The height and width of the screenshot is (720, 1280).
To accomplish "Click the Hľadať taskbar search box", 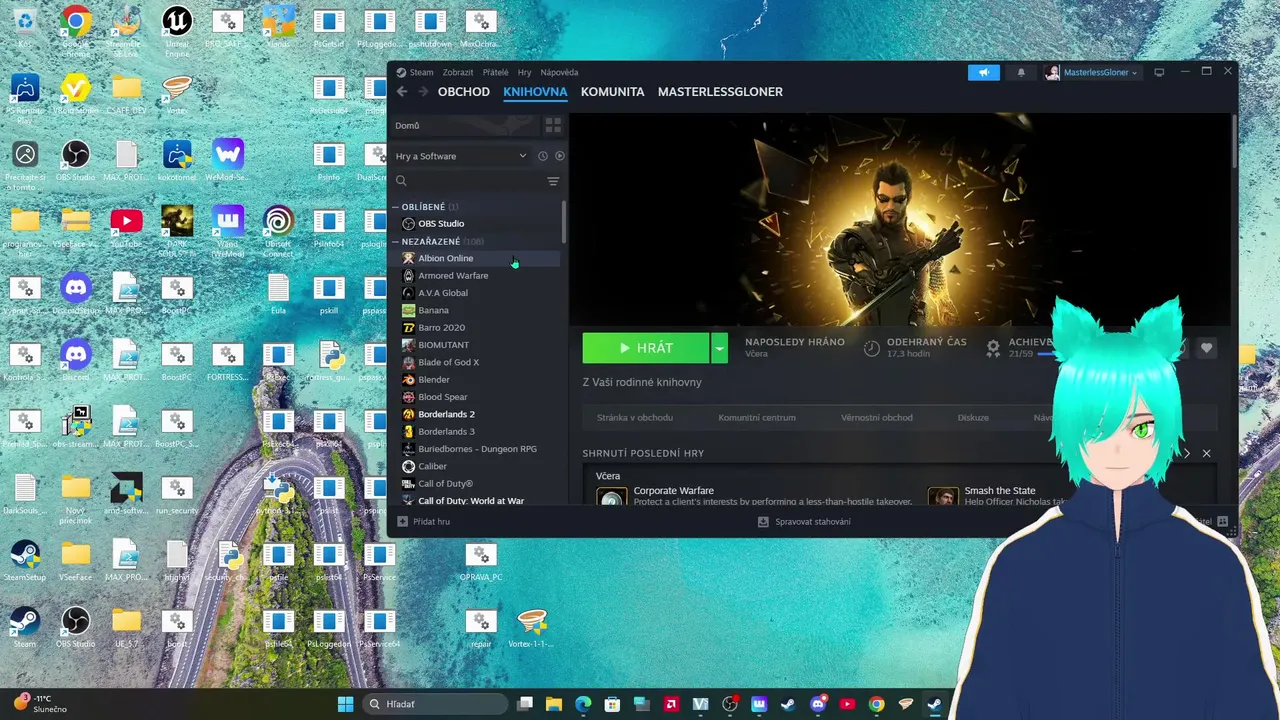I will (435, 704).
